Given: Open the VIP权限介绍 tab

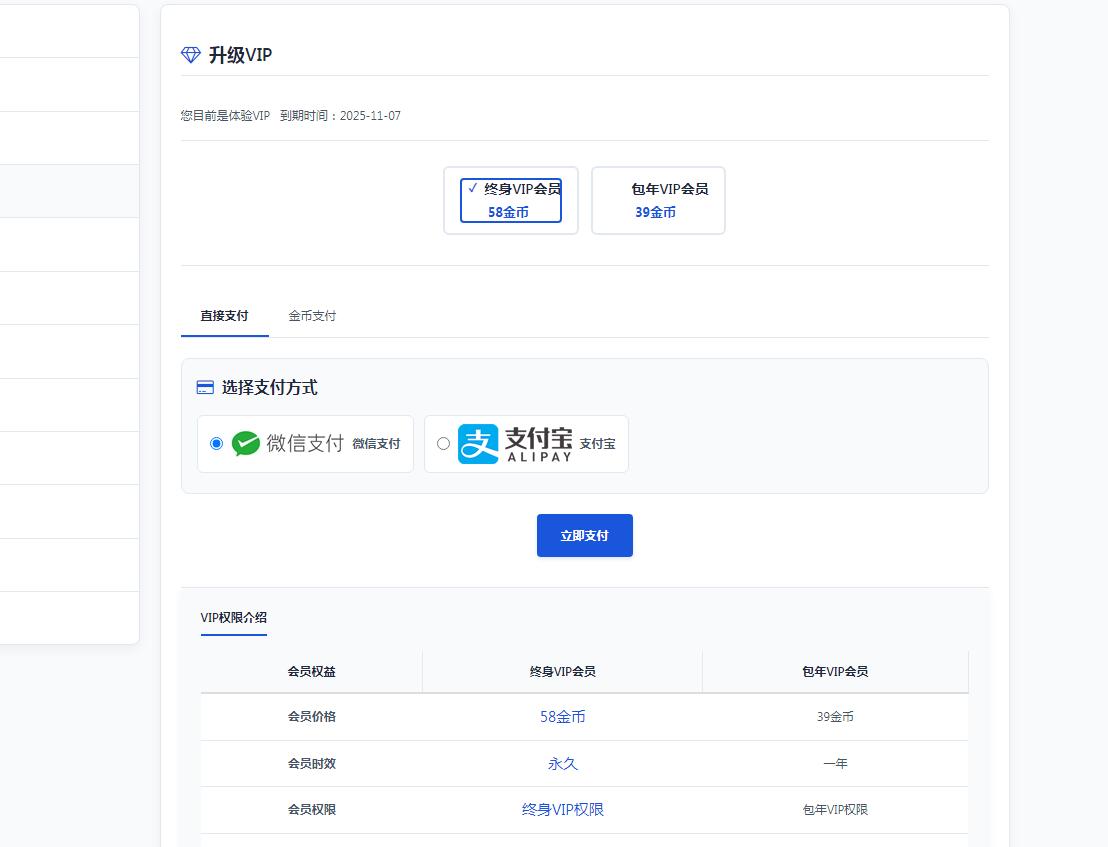Looking at the screenshot, I should coord(234,618).
